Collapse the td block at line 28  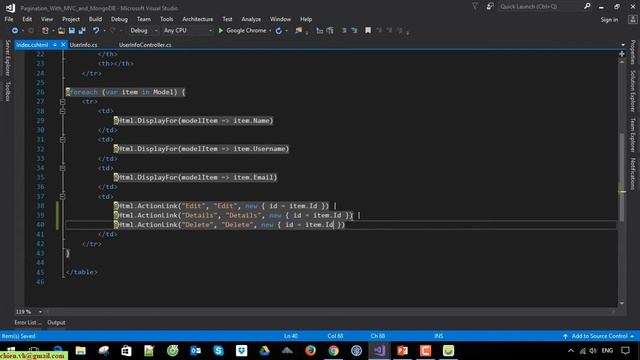[62, 111]
